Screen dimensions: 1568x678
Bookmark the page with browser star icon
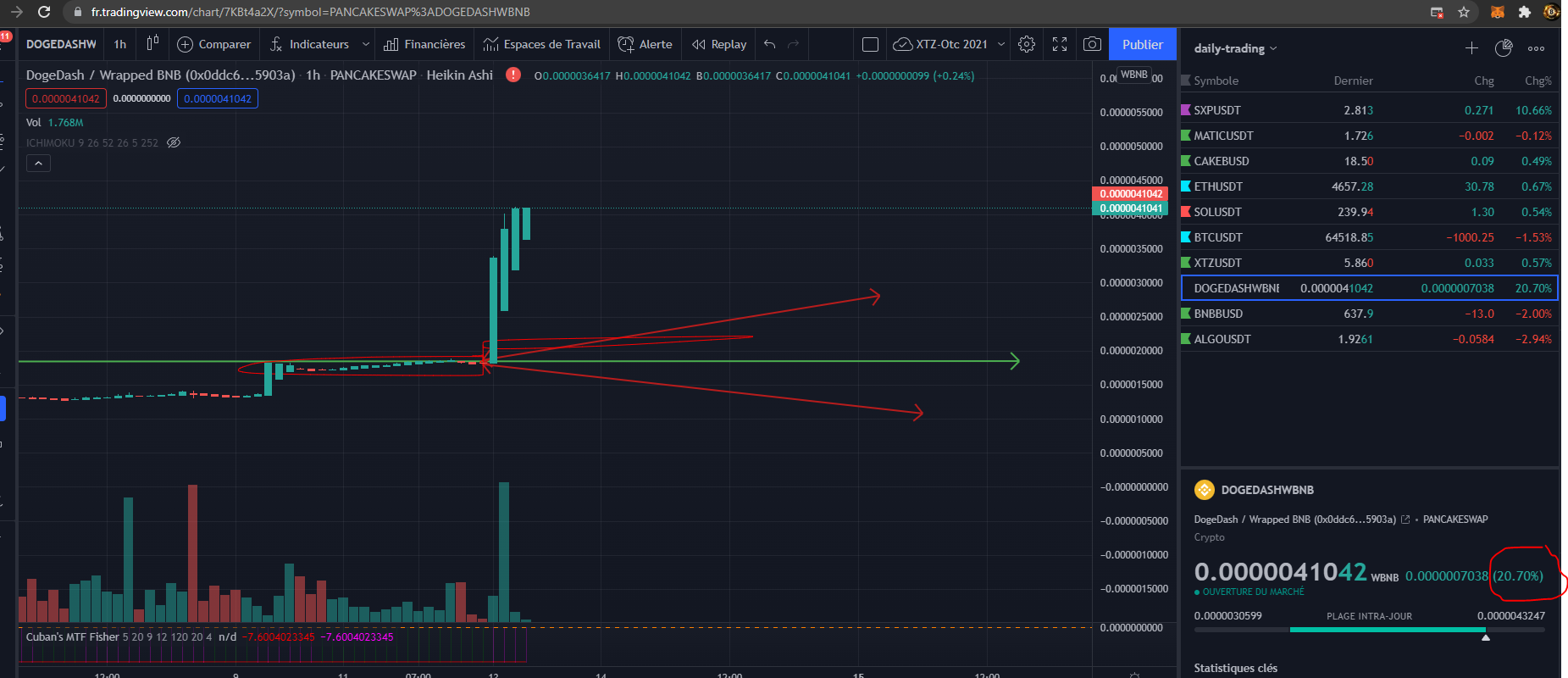[1464, 12]
